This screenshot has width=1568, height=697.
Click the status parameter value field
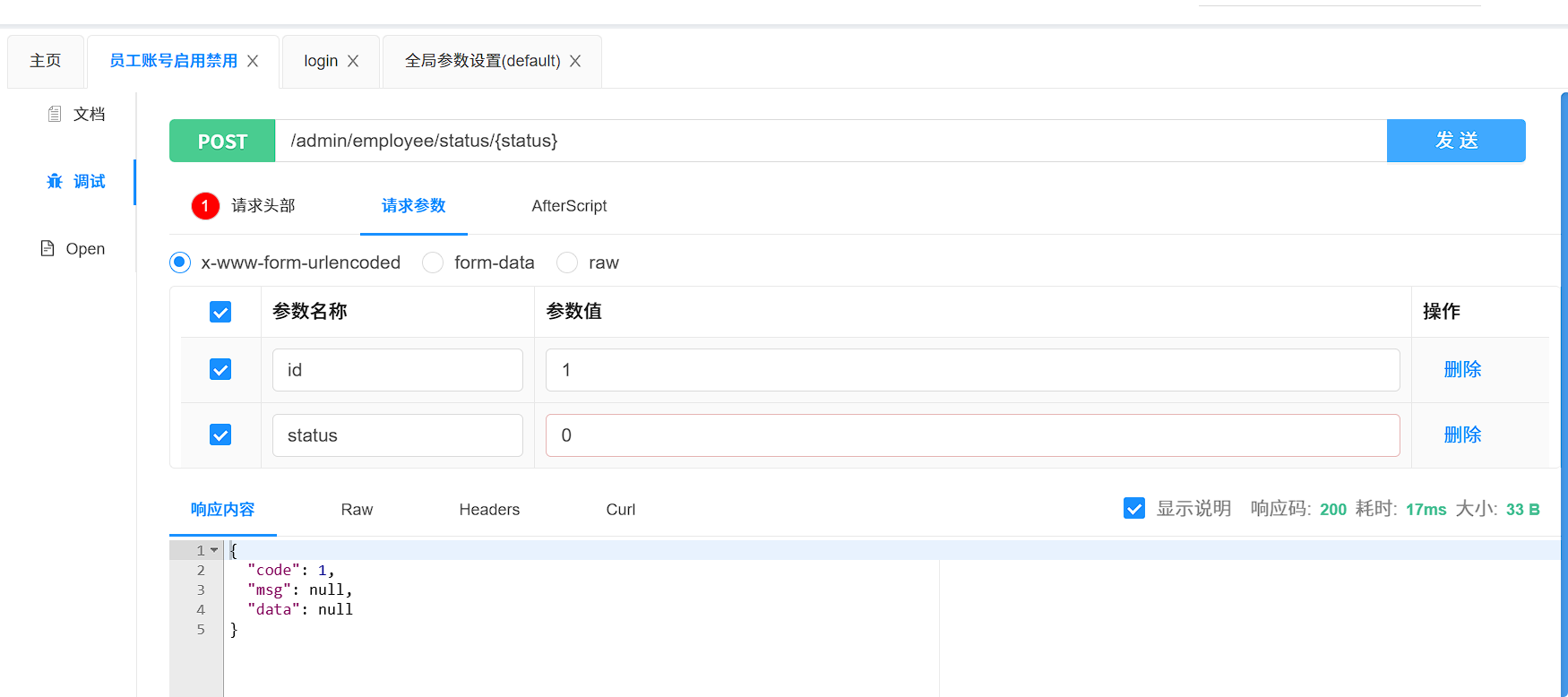pos(972,435)
